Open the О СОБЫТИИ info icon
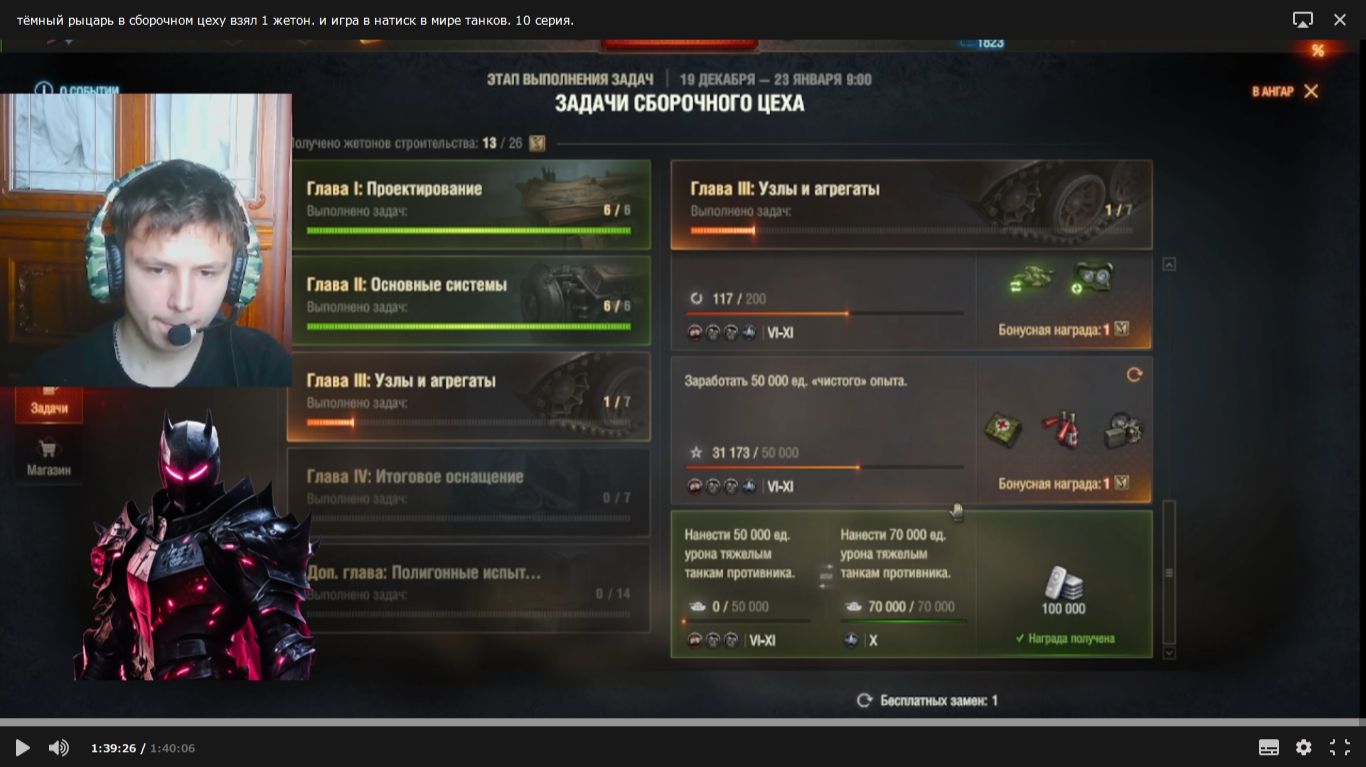Image resolution: width=1366 pixels, height=767 pixels. tap(43, 90)
